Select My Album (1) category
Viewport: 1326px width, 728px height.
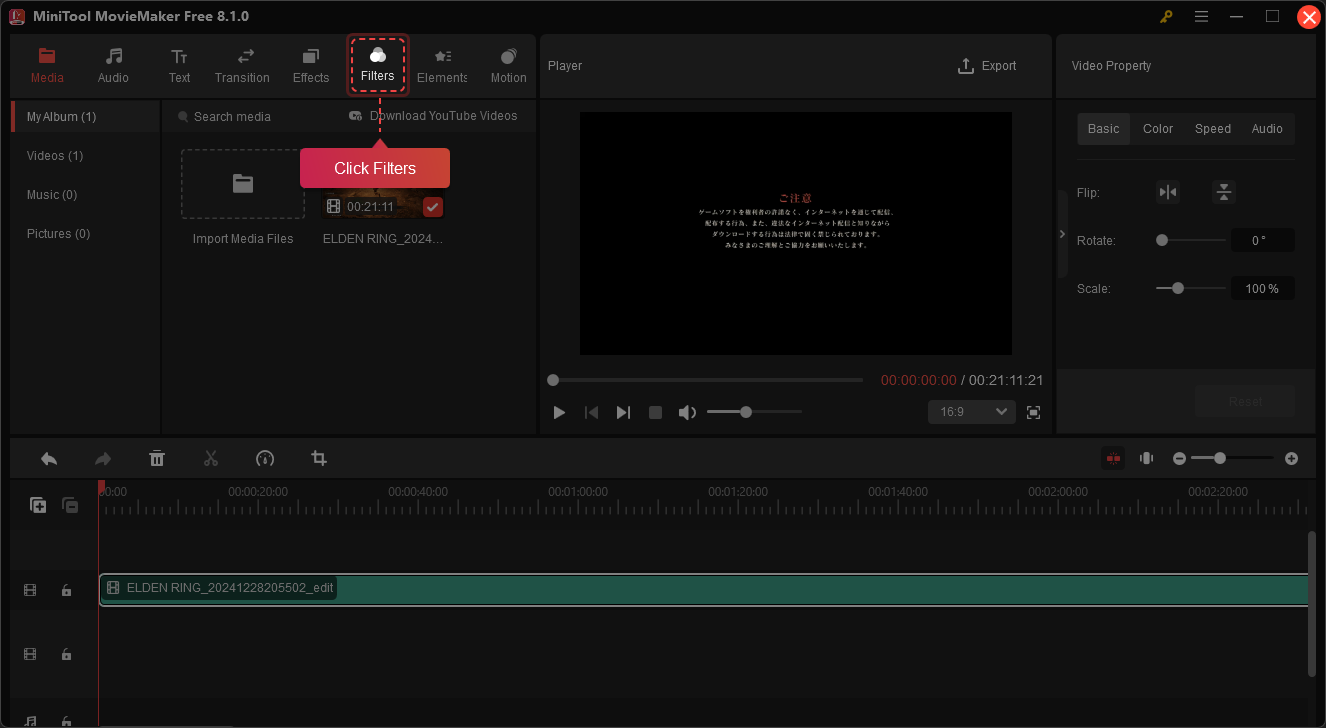85,117
